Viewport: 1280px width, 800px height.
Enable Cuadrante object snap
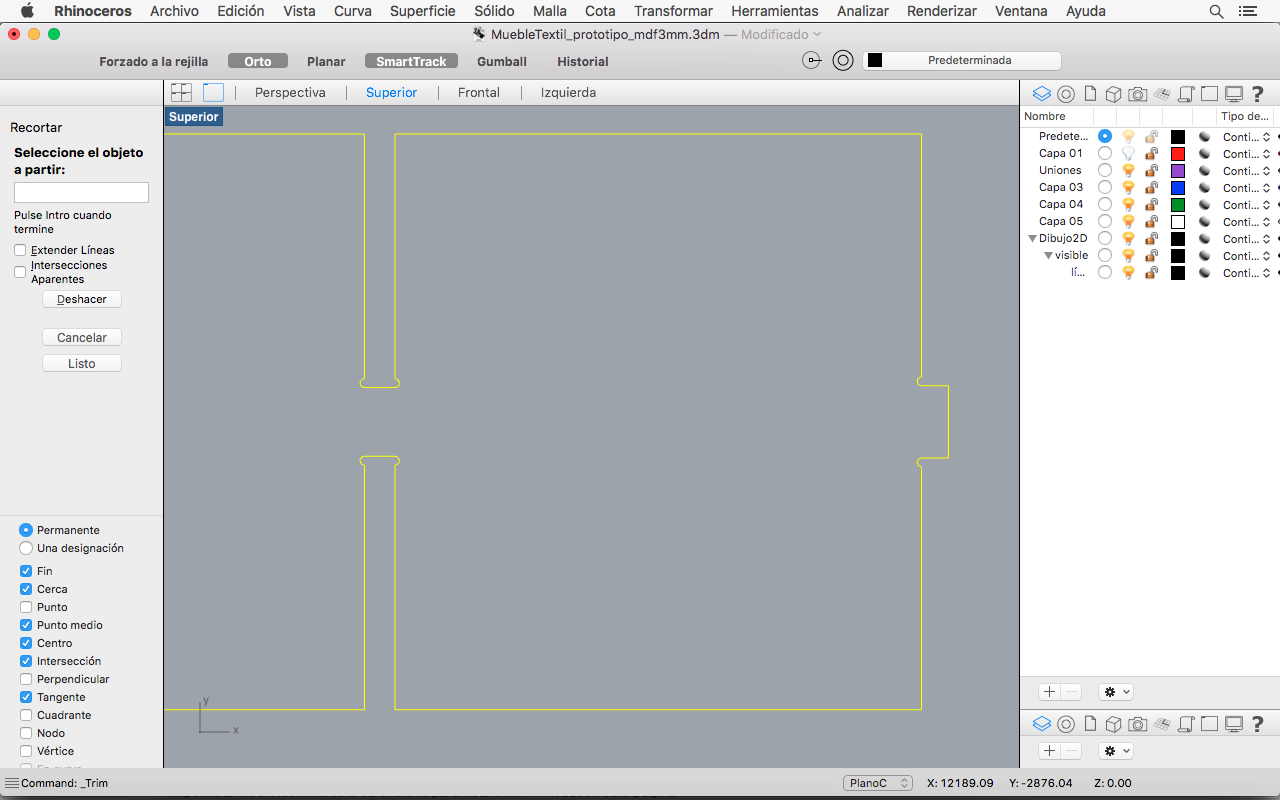coord(26,715)
